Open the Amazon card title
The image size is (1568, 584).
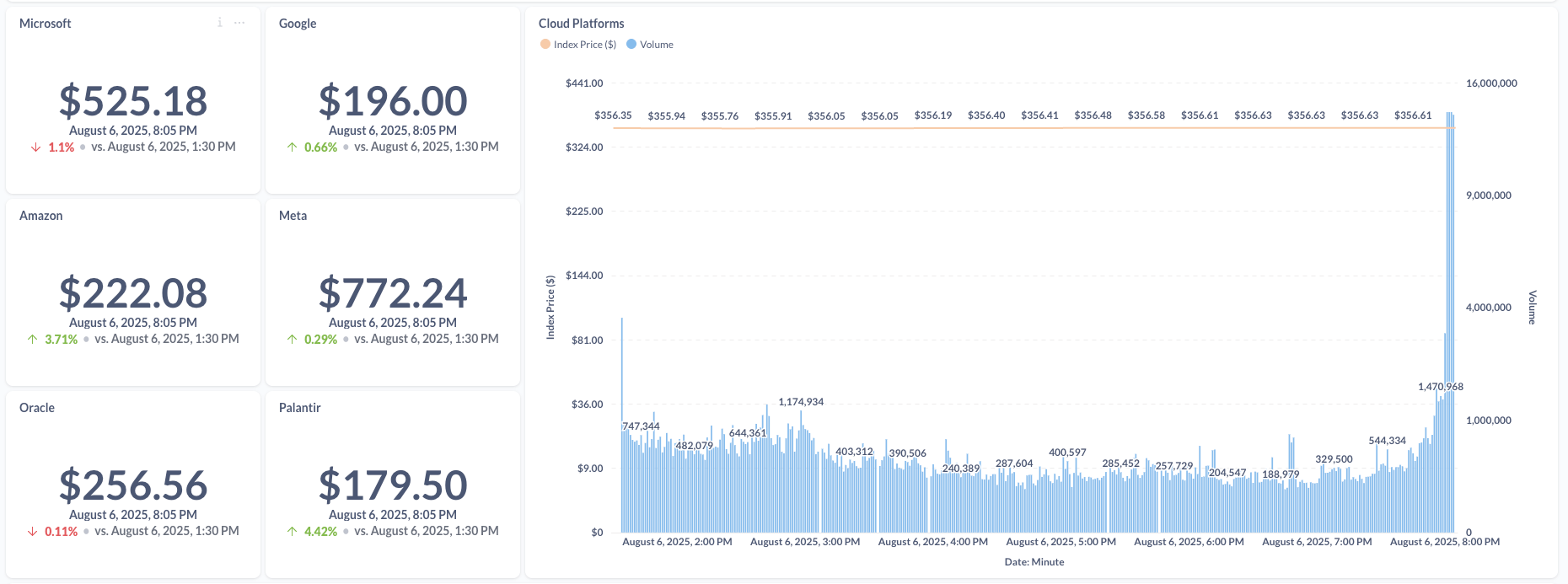[41, 216]
